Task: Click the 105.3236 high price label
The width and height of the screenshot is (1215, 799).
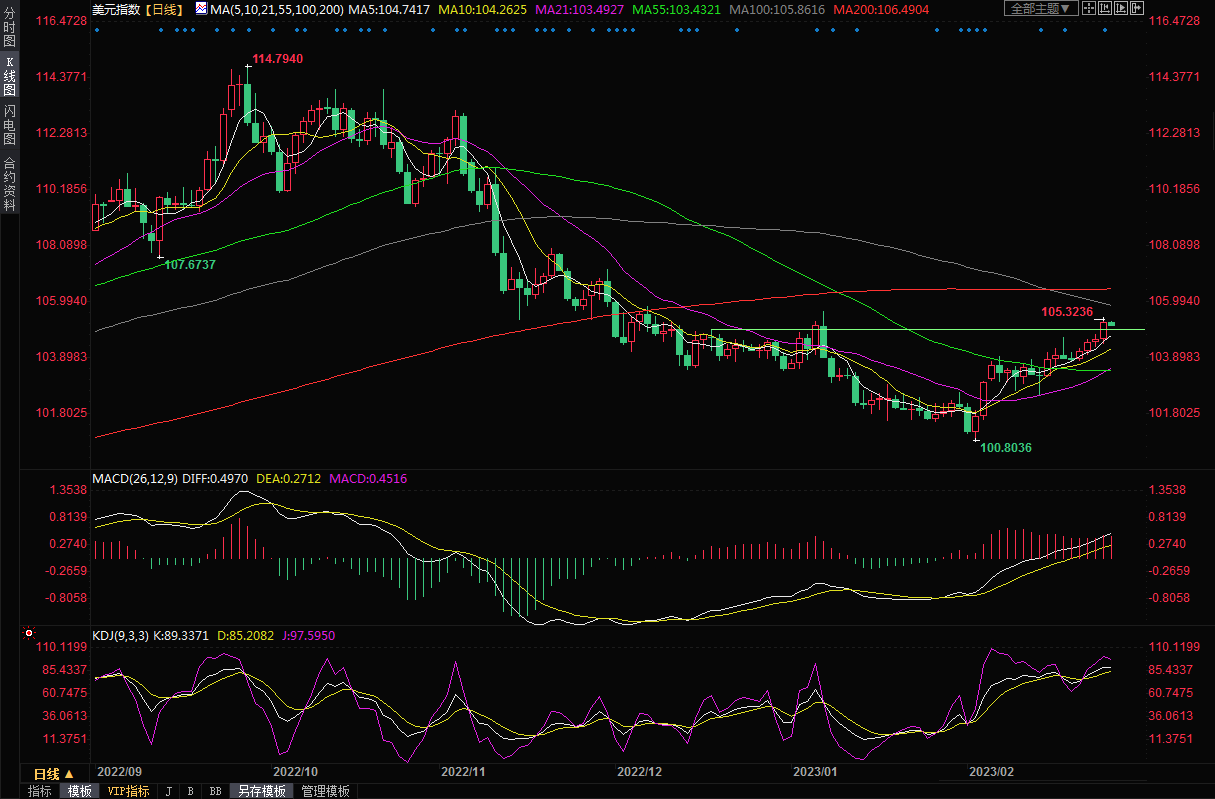Action: [1065, 312]
